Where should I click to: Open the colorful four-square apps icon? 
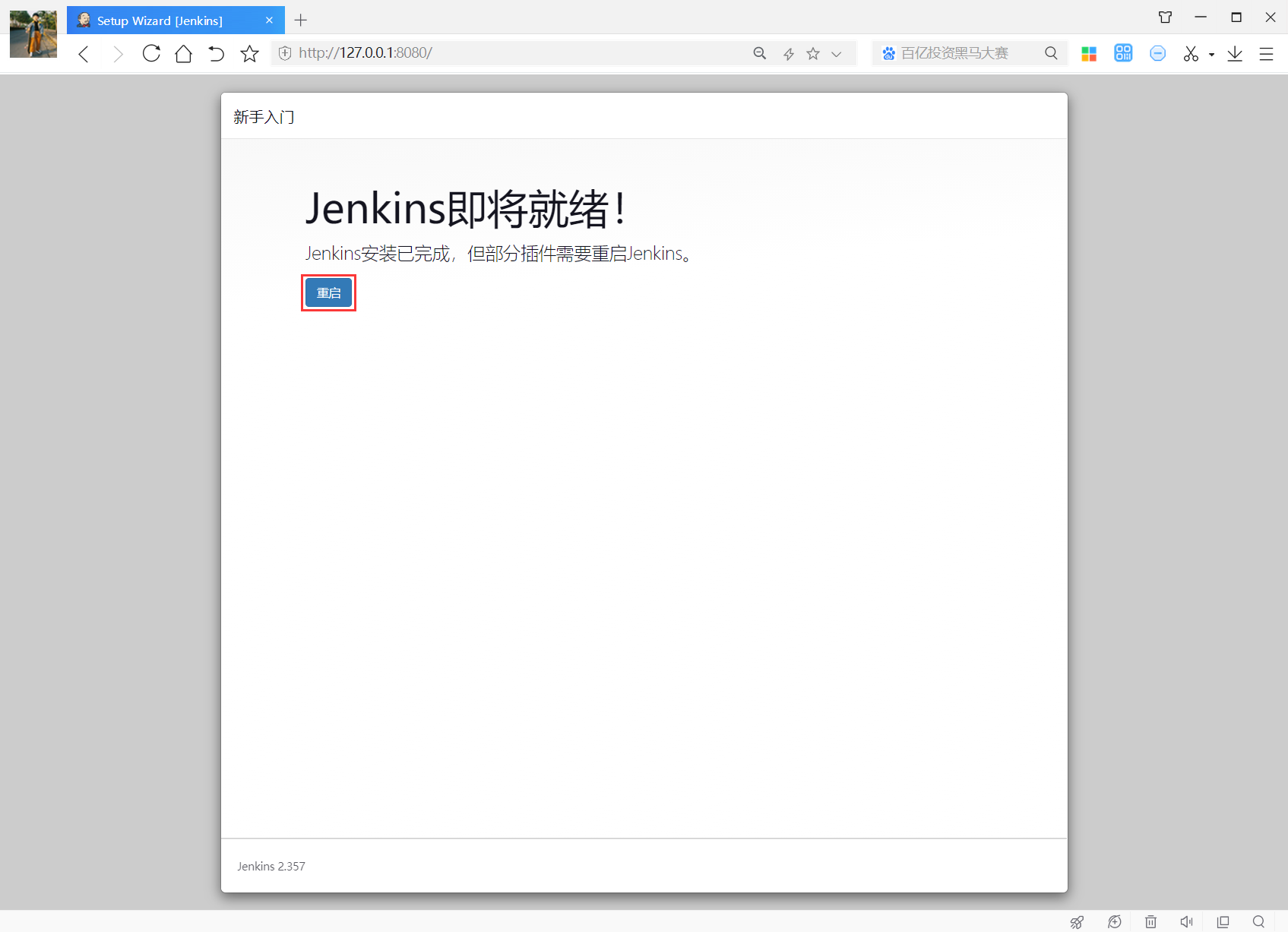1089,53
